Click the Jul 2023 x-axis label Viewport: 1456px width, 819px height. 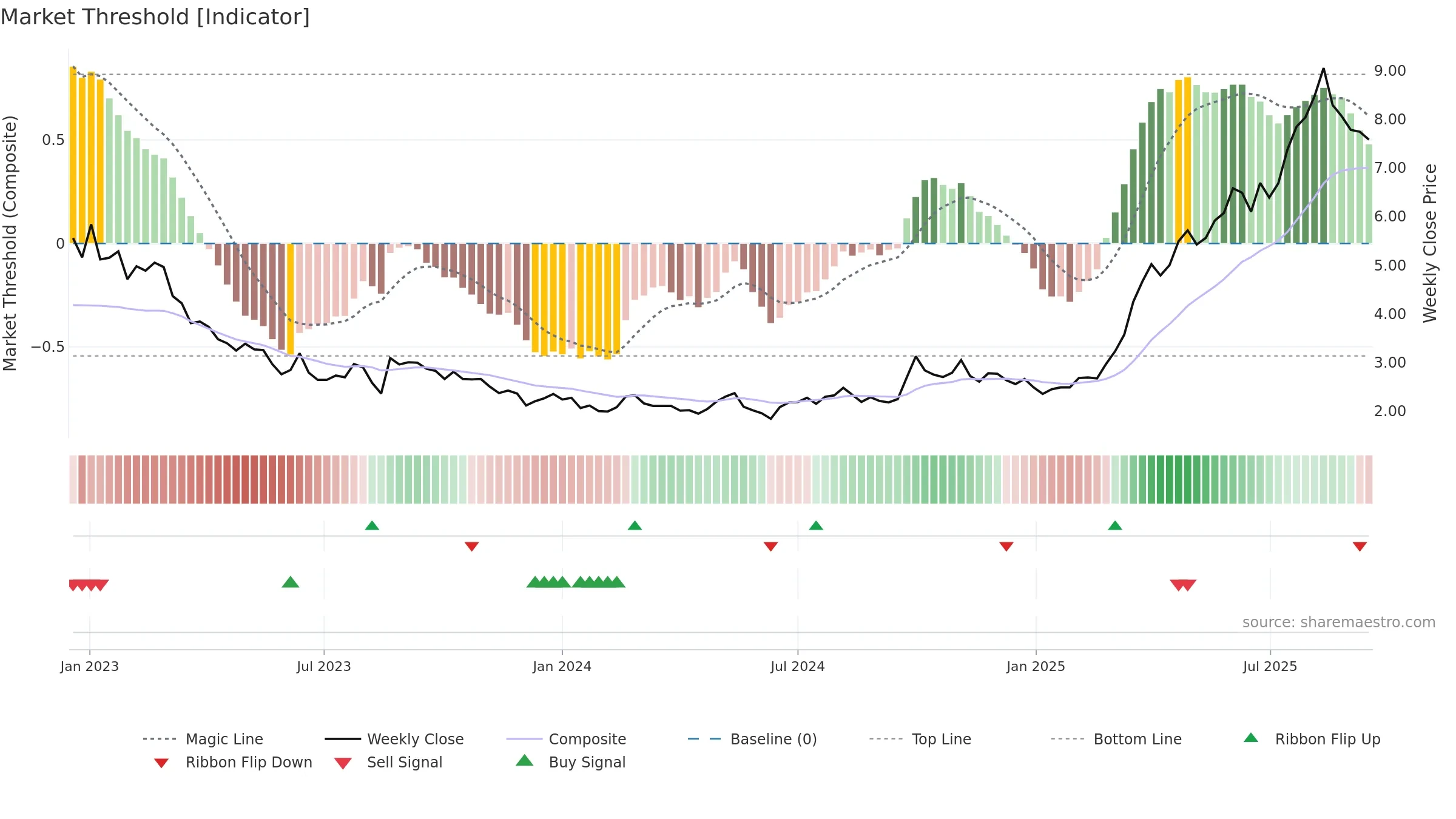(x=324, y=666)
